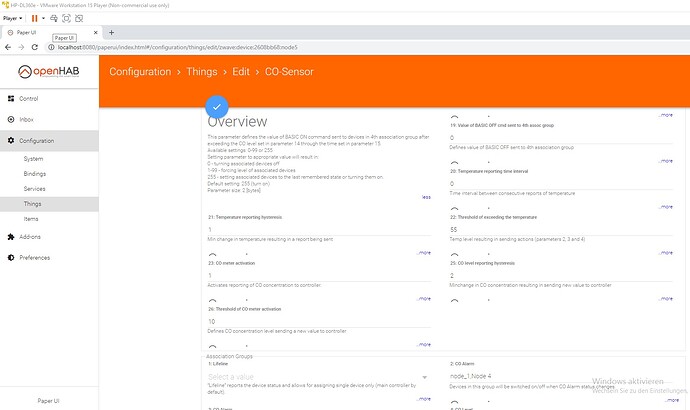Expand more for CO meter activation
Image resolution: width=690 pixels, height=410 pixels.
(x=424, y=299)
